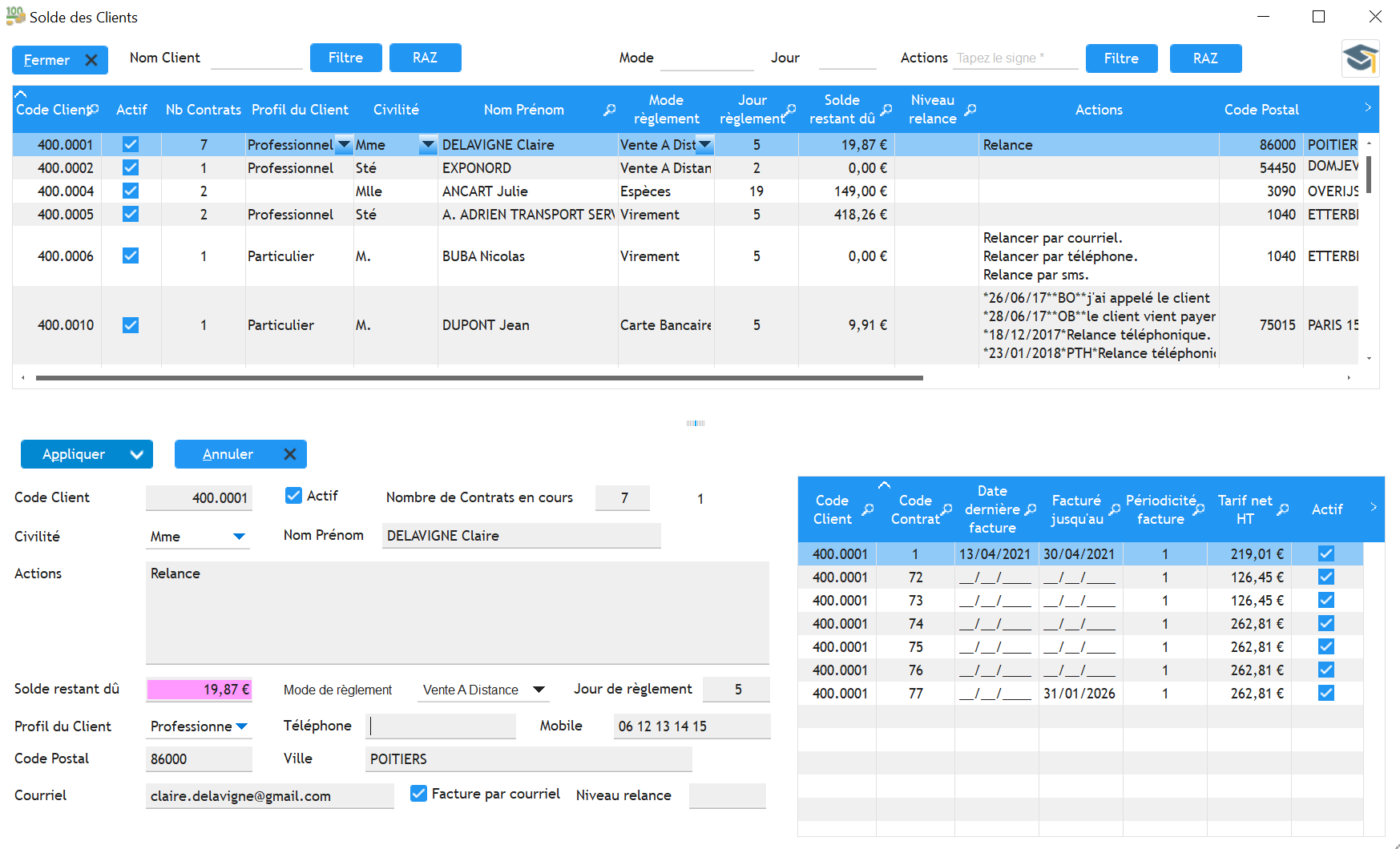Click the Niveau relance column magnifier

click(x=970, y=110)
